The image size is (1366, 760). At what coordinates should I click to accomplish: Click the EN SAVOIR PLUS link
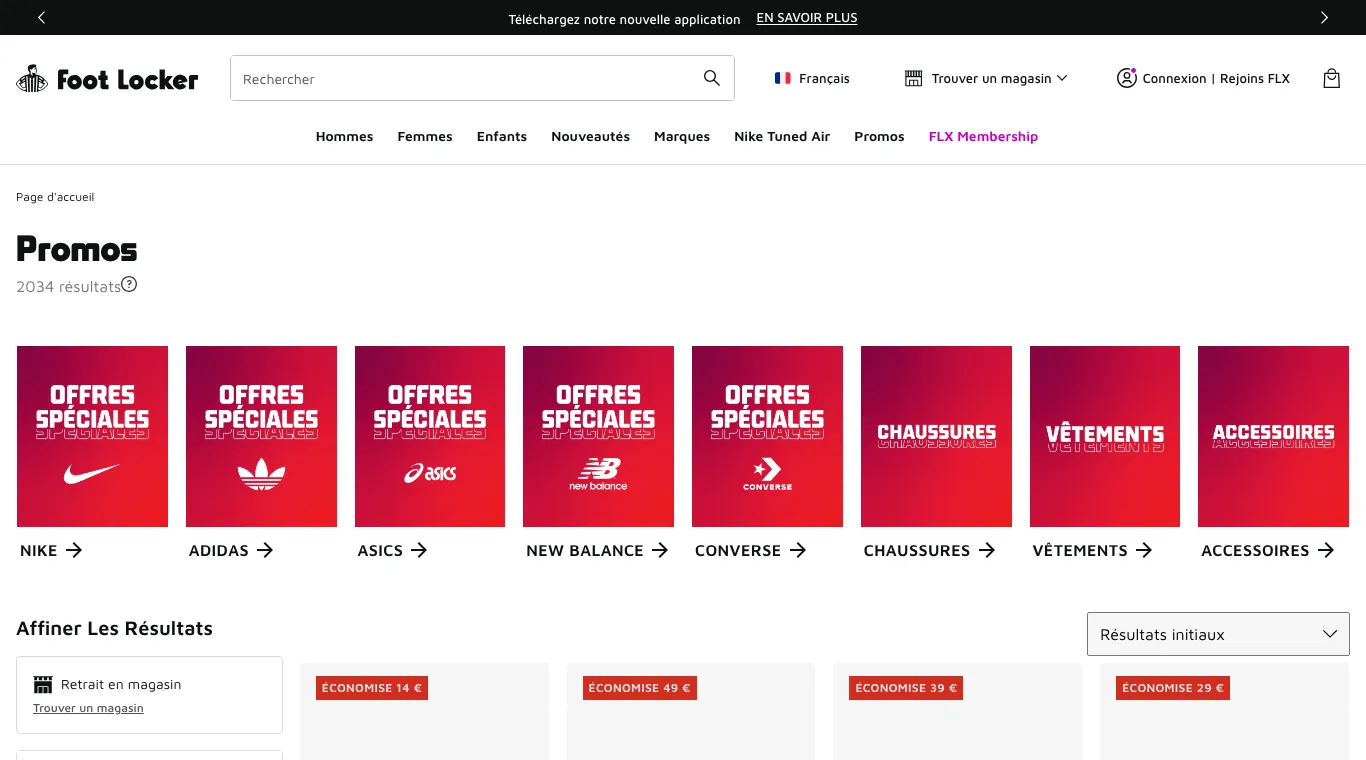point(807,18)
